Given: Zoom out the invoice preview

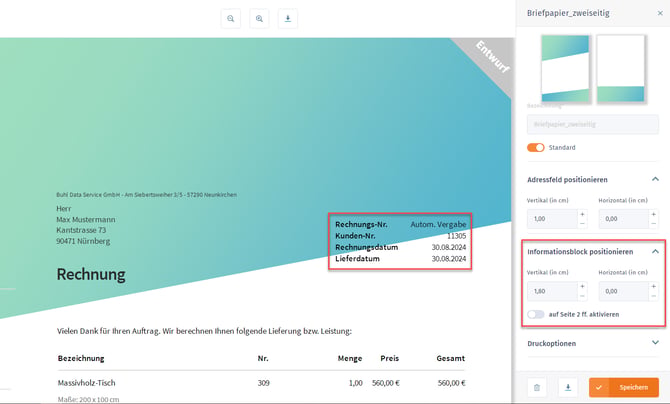Looking at the screenshot, I should tap(231, 19).
